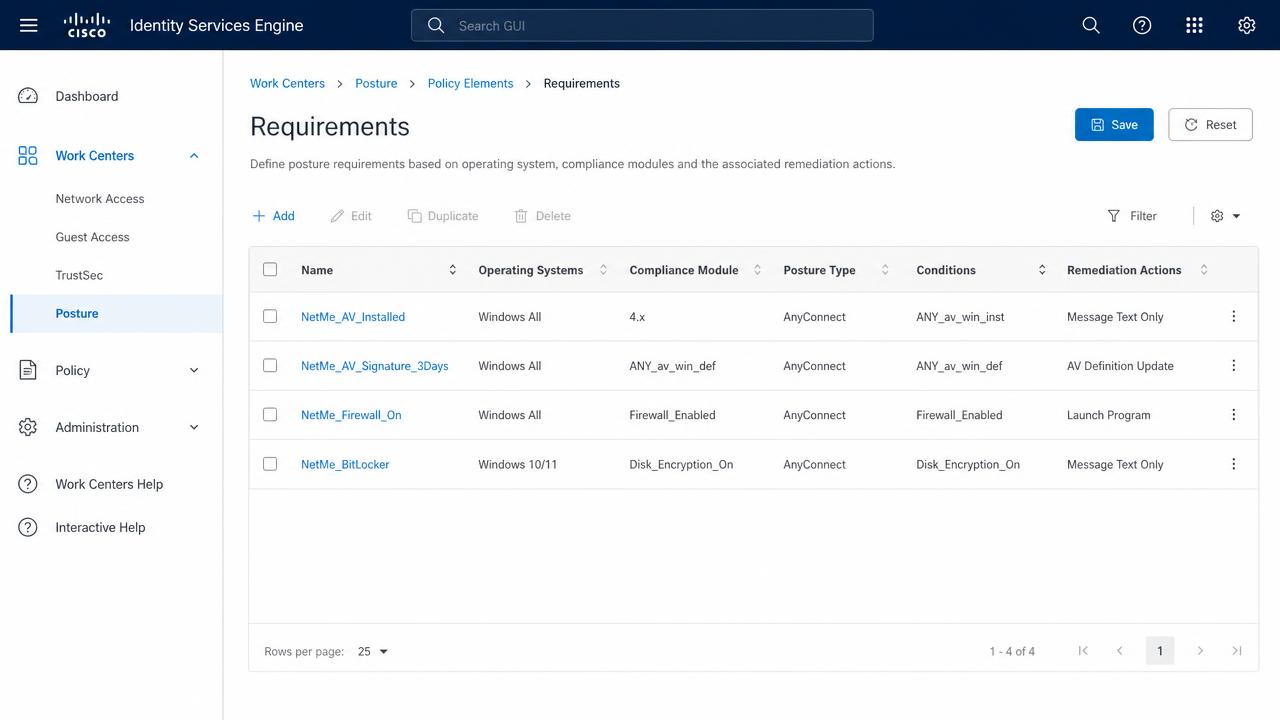Go to Policy Elements breadcrumb
The image size is (1280, 720).
[x=470, y=84]
